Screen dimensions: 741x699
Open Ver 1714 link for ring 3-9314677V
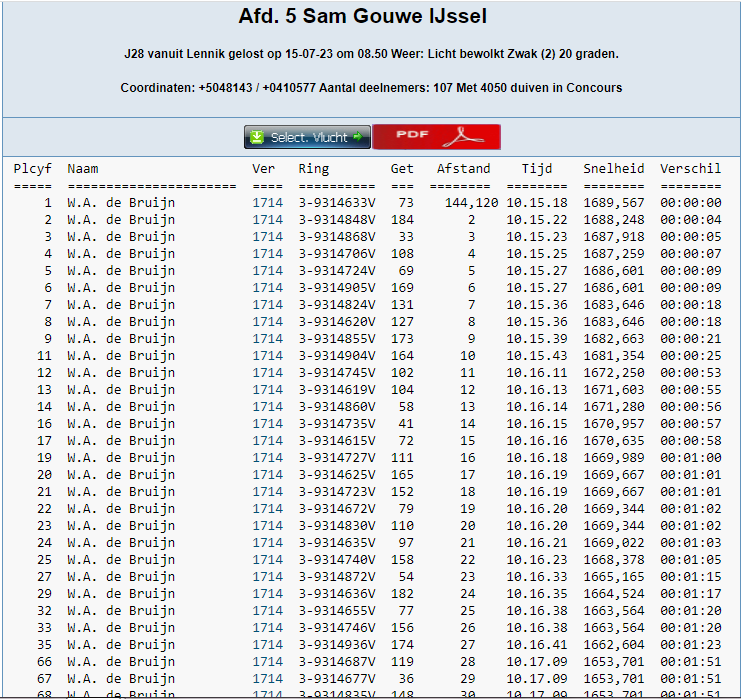(x=267, y=679)
